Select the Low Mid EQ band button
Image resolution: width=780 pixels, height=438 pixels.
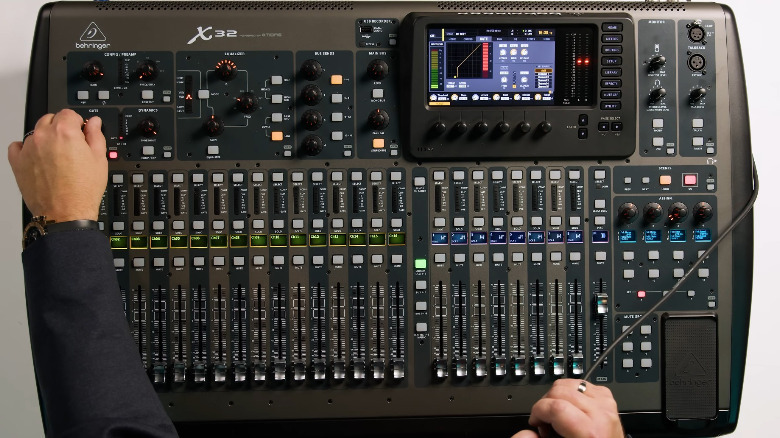click(277, 117)
